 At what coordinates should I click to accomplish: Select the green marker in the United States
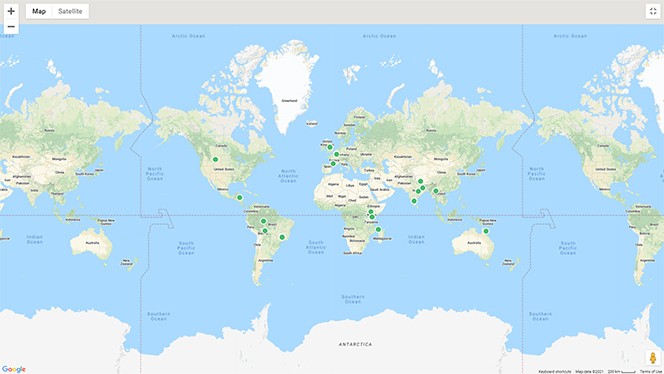point(216,160)
